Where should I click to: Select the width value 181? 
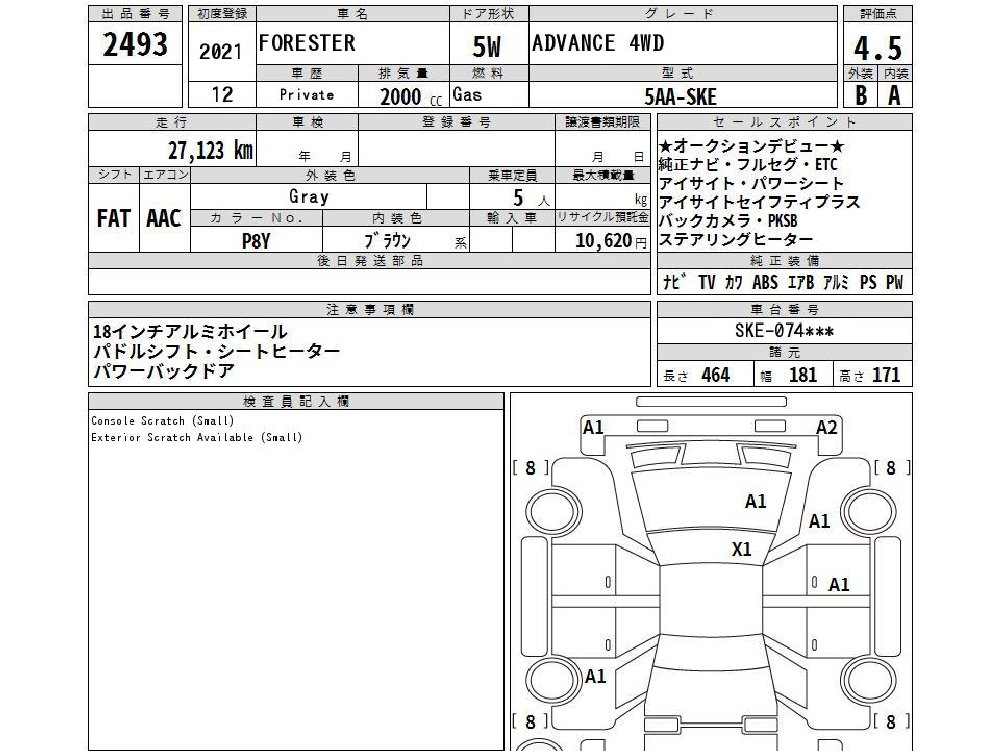pyautogui.click(x=802, y=375)
